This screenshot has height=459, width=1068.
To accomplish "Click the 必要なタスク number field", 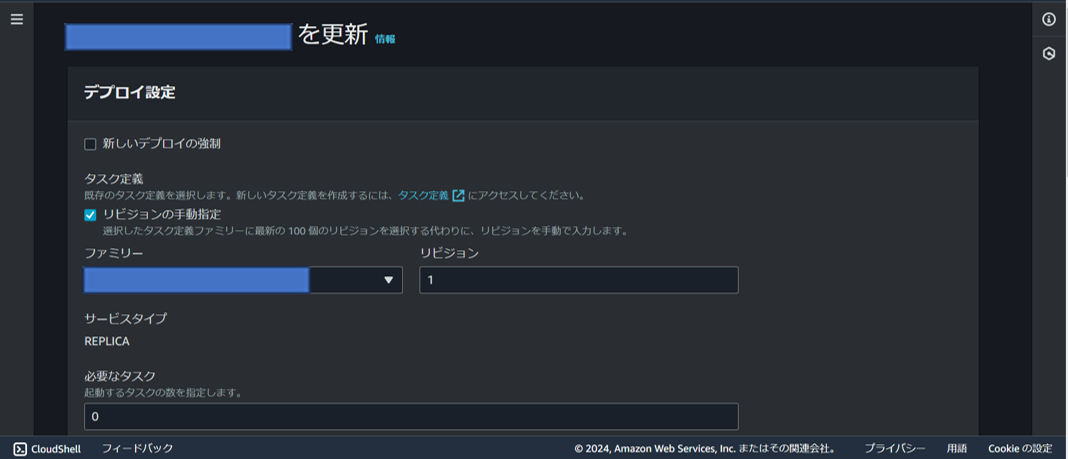I will (x=411, y=417).
